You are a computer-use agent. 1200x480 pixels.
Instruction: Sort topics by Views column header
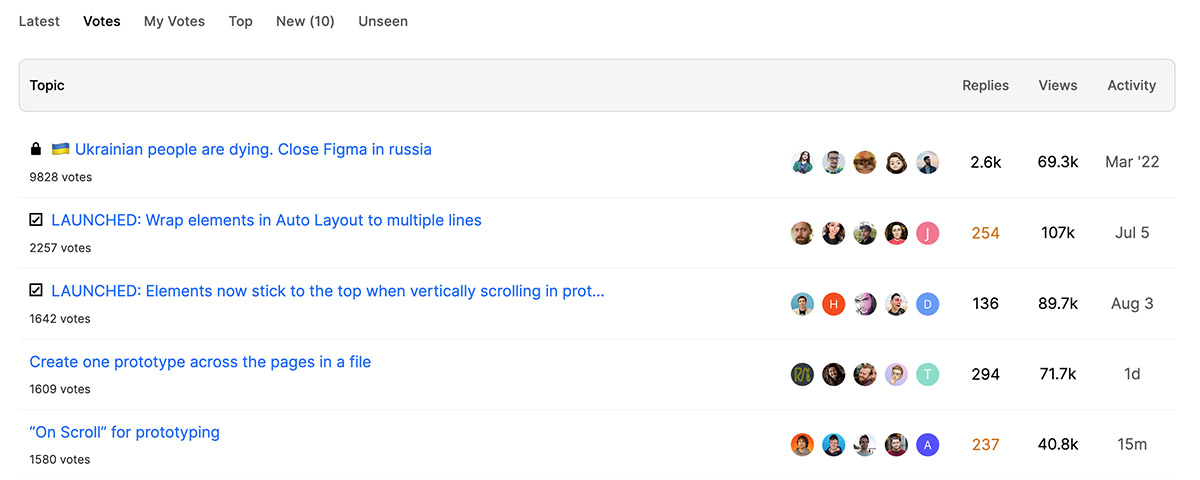click(1058, 85)
